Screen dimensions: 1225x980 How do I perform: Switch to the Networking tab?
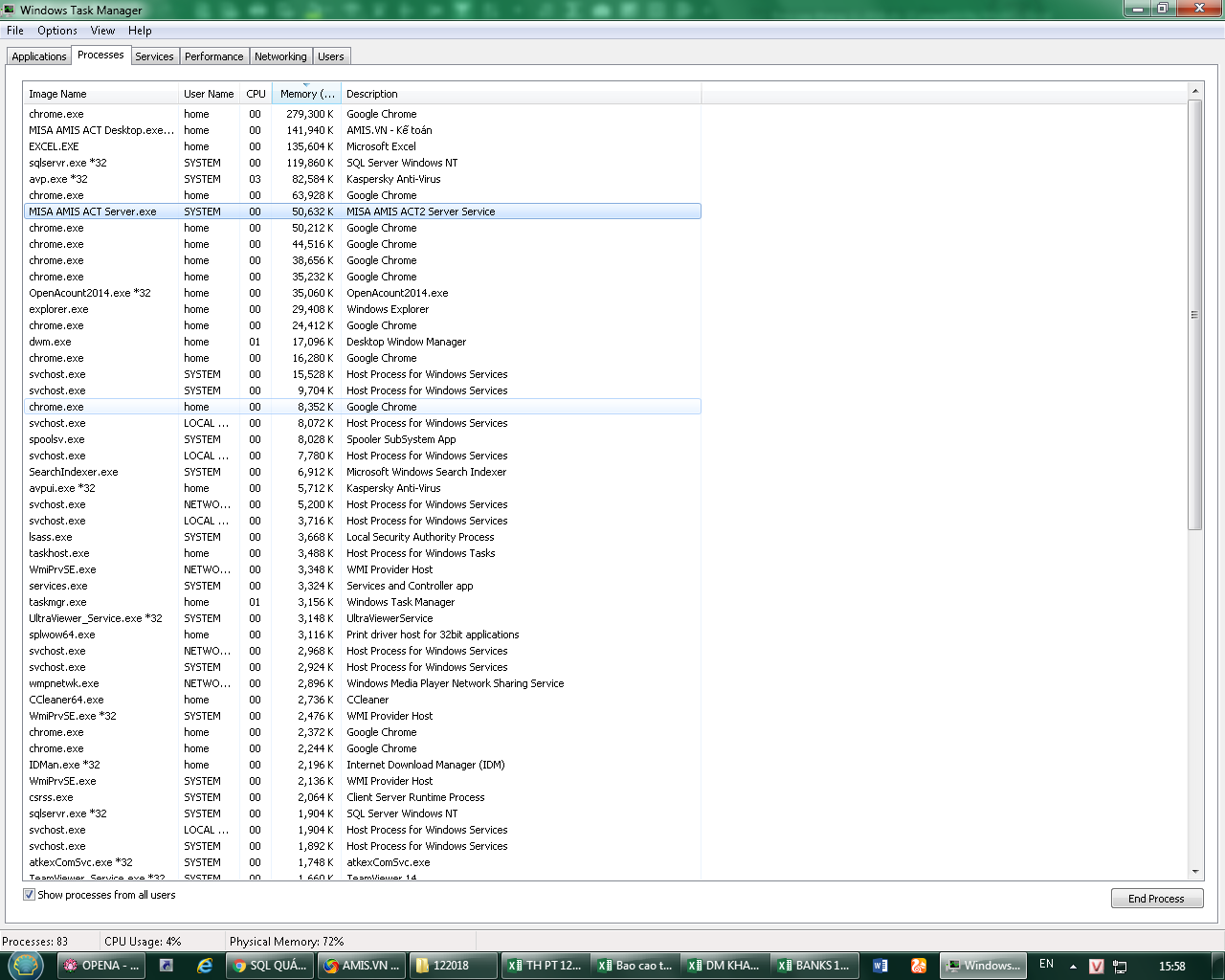click(280, 56)
